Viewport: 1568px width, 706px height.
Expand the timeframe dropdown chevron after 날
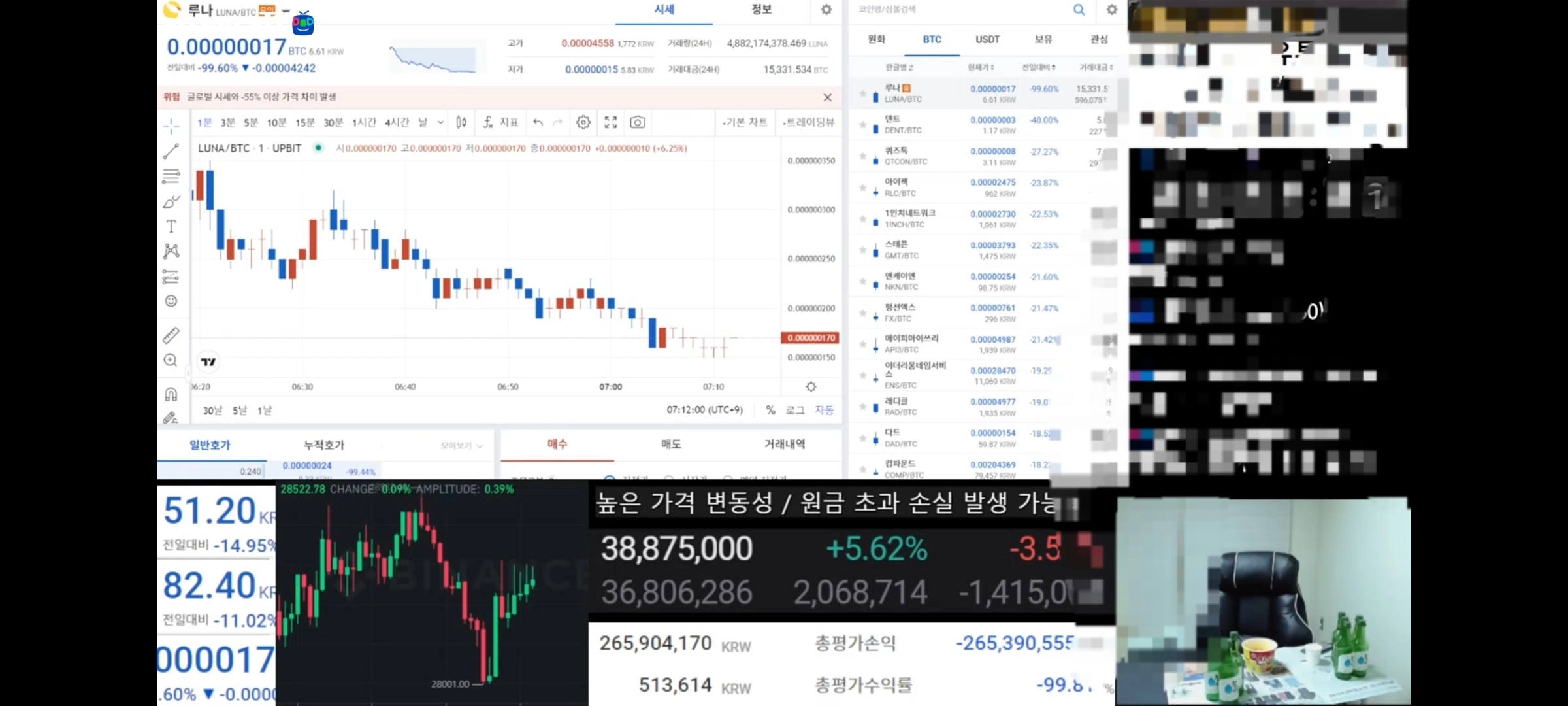[x=440, y=122]
